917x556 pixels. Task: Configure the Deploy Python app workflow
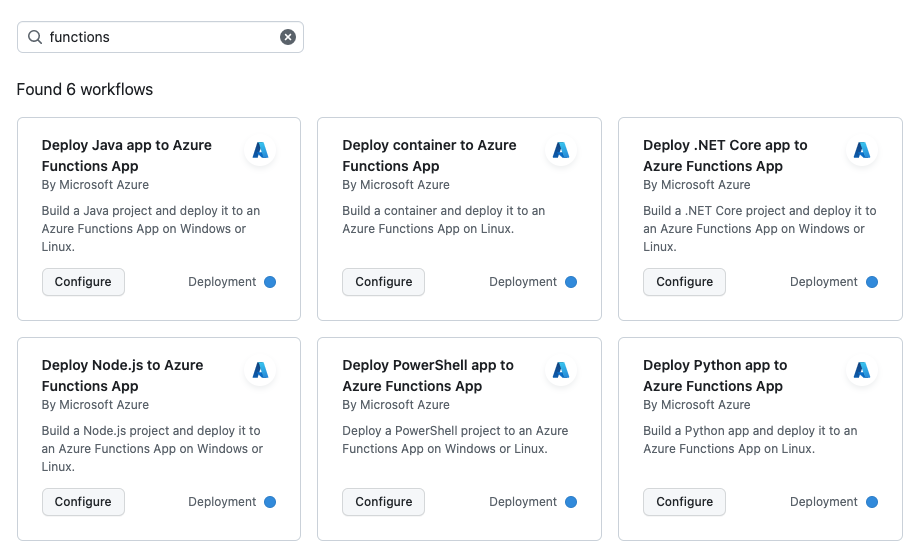tap(685, 502)
